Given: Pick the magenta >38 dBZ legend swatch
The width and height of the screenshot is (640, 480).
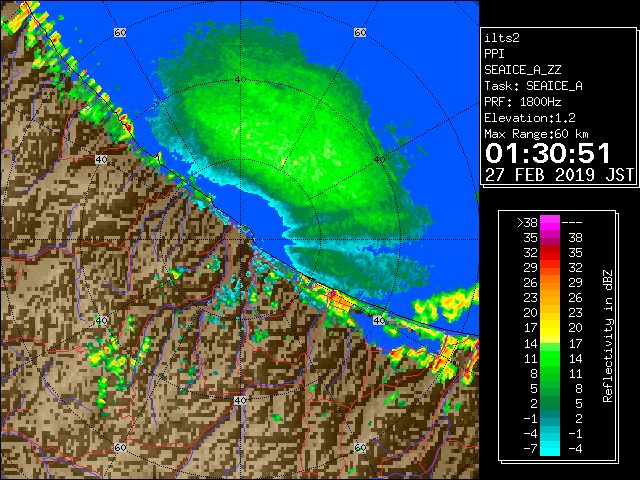Looking at the screenshot, I should pyautogui.click(x=550, y=222).
